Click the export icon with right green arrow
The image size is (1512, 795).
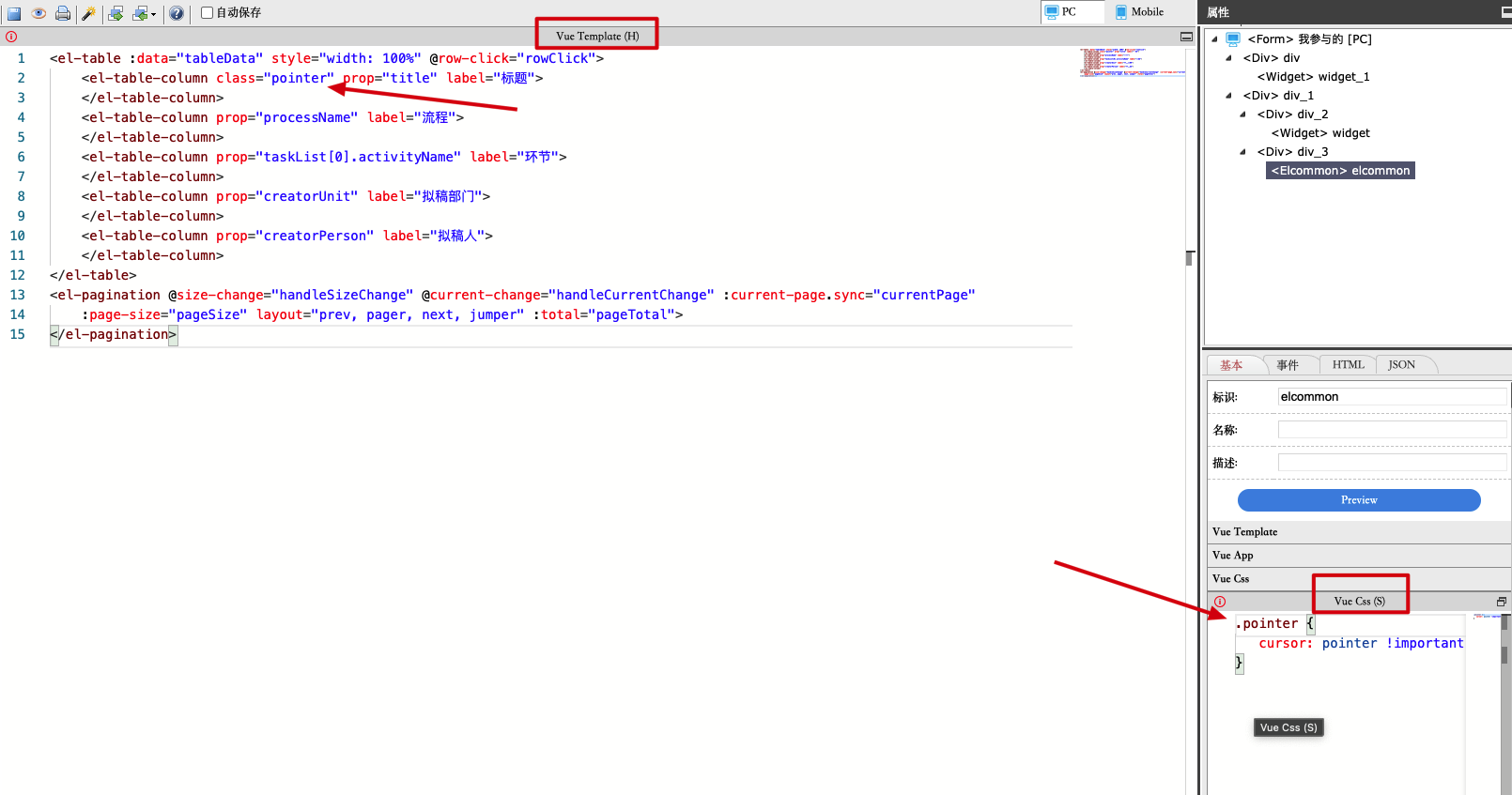(116, 13)
